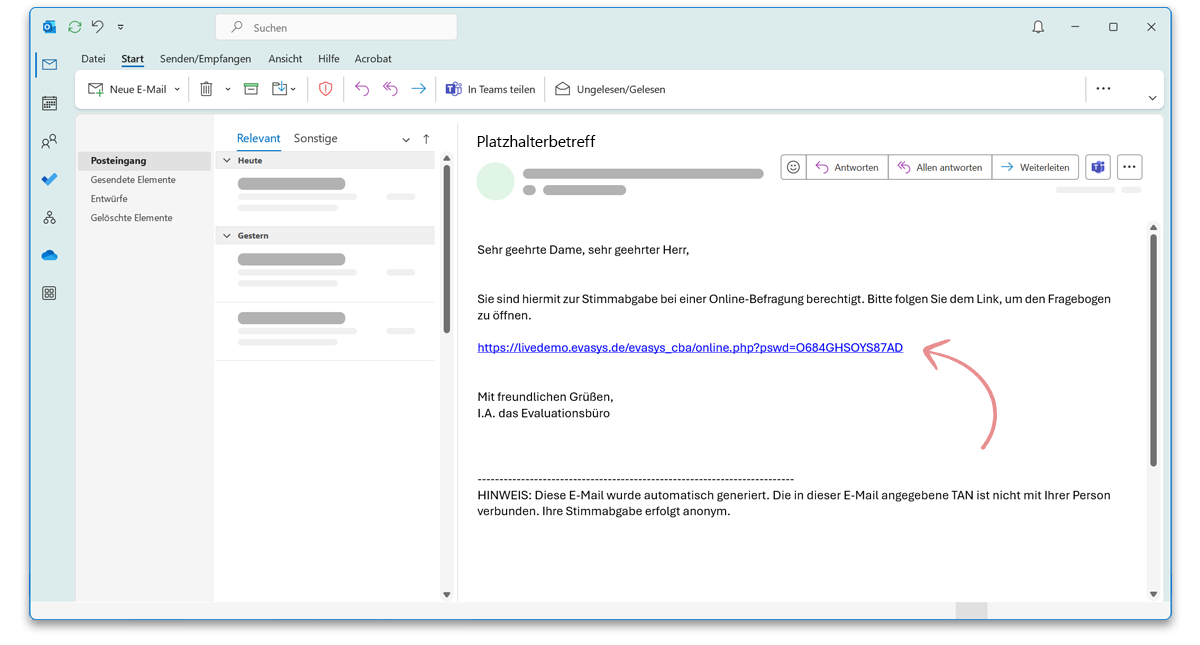Open the evasys survey link
This screenshot has width=1200, height=645.
point(690,348)
